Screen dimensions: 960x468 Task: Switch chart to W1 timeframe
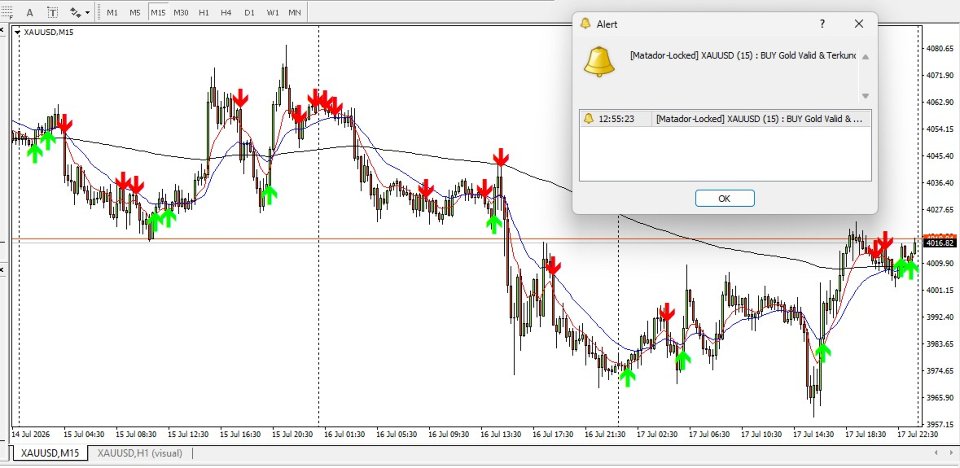coord(272,12)
